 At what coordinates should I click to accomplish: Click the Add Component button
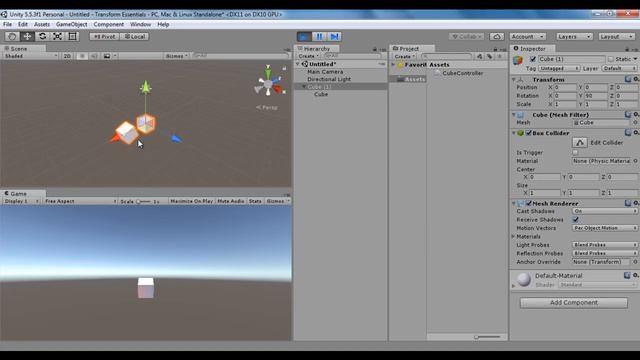(x=574, y=303)
